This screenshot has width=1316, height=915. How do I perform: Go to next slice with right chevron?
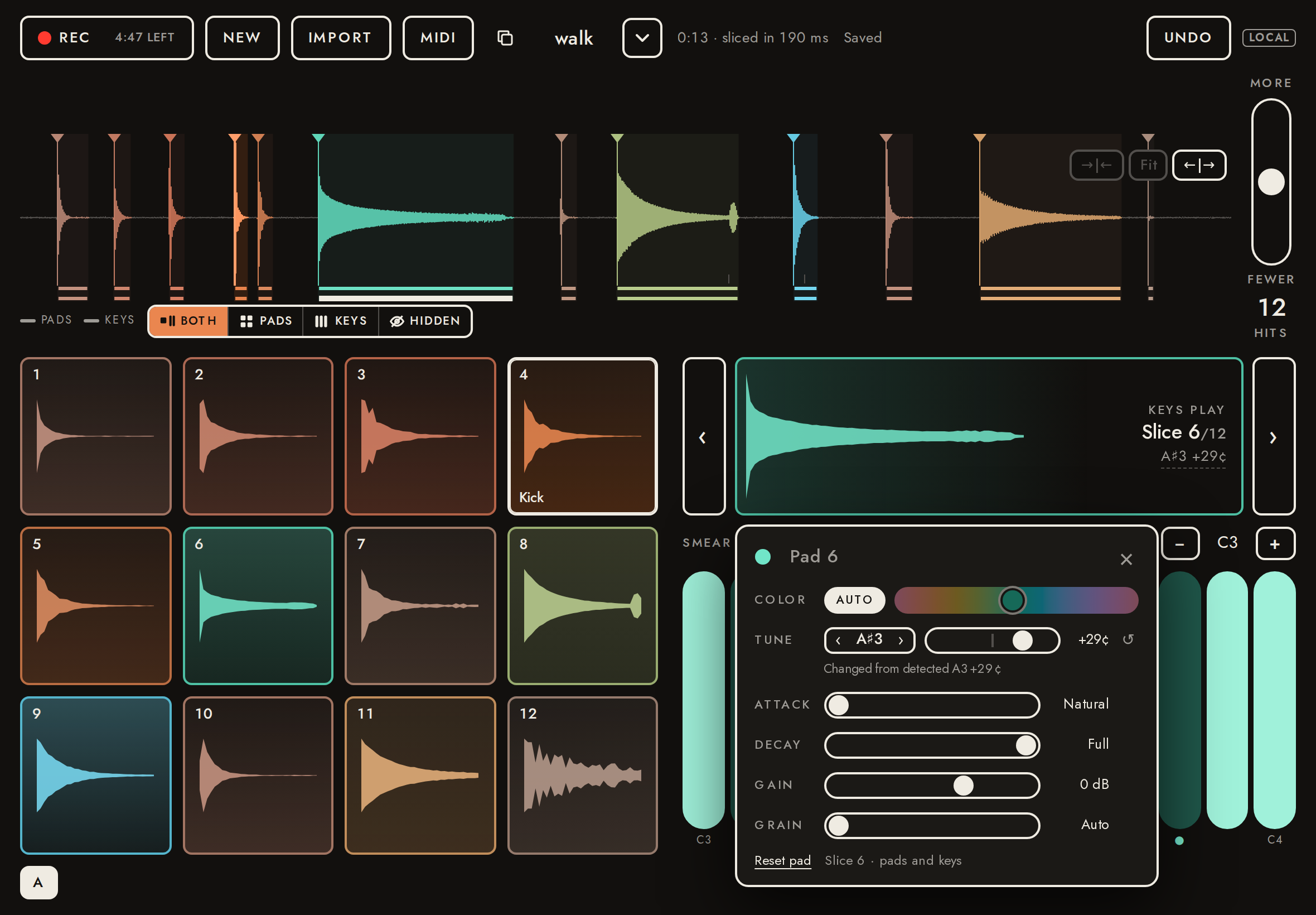[x=1274, y=436]
